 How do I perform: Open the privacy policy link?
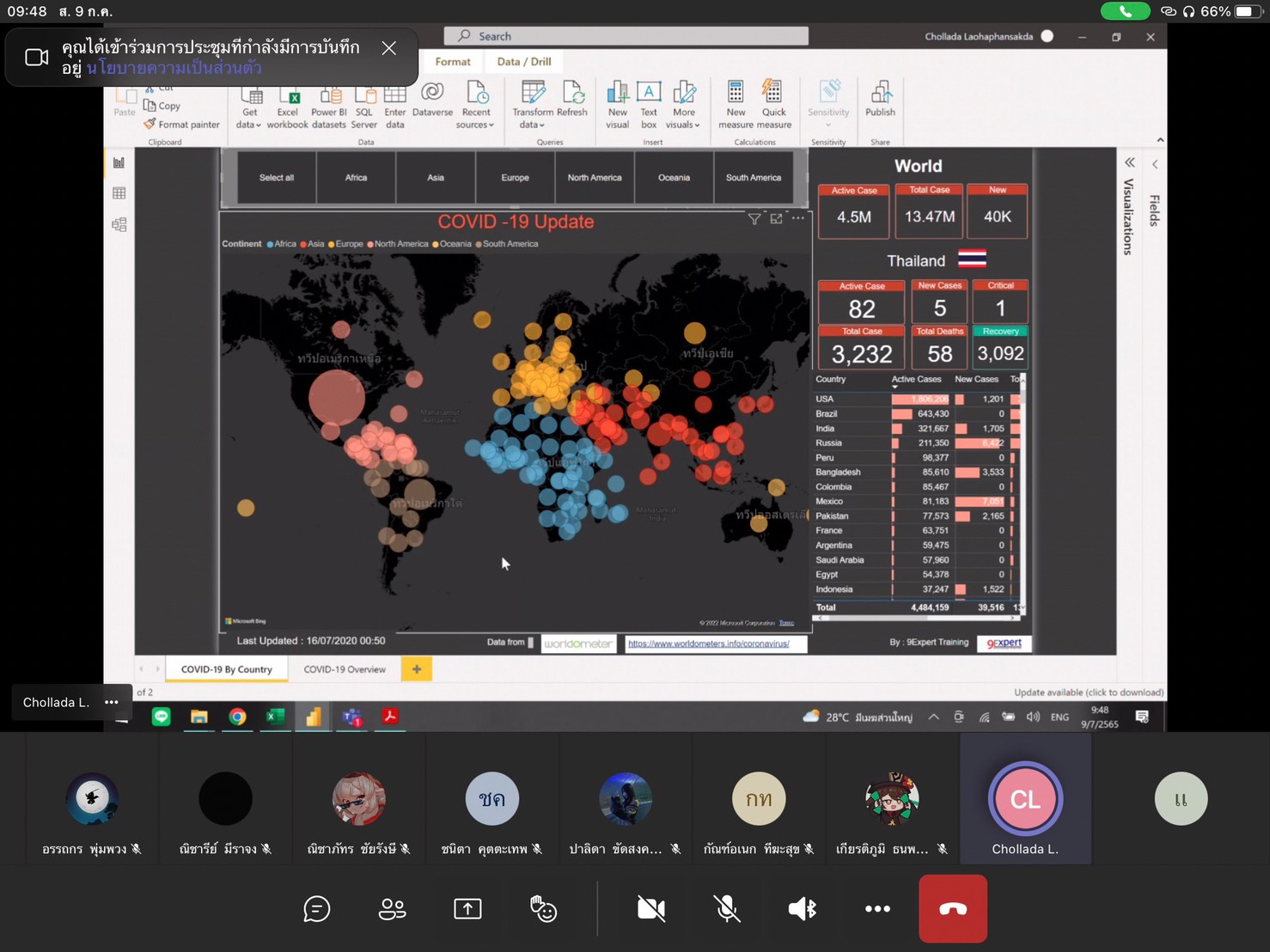(x=174, y=68)
